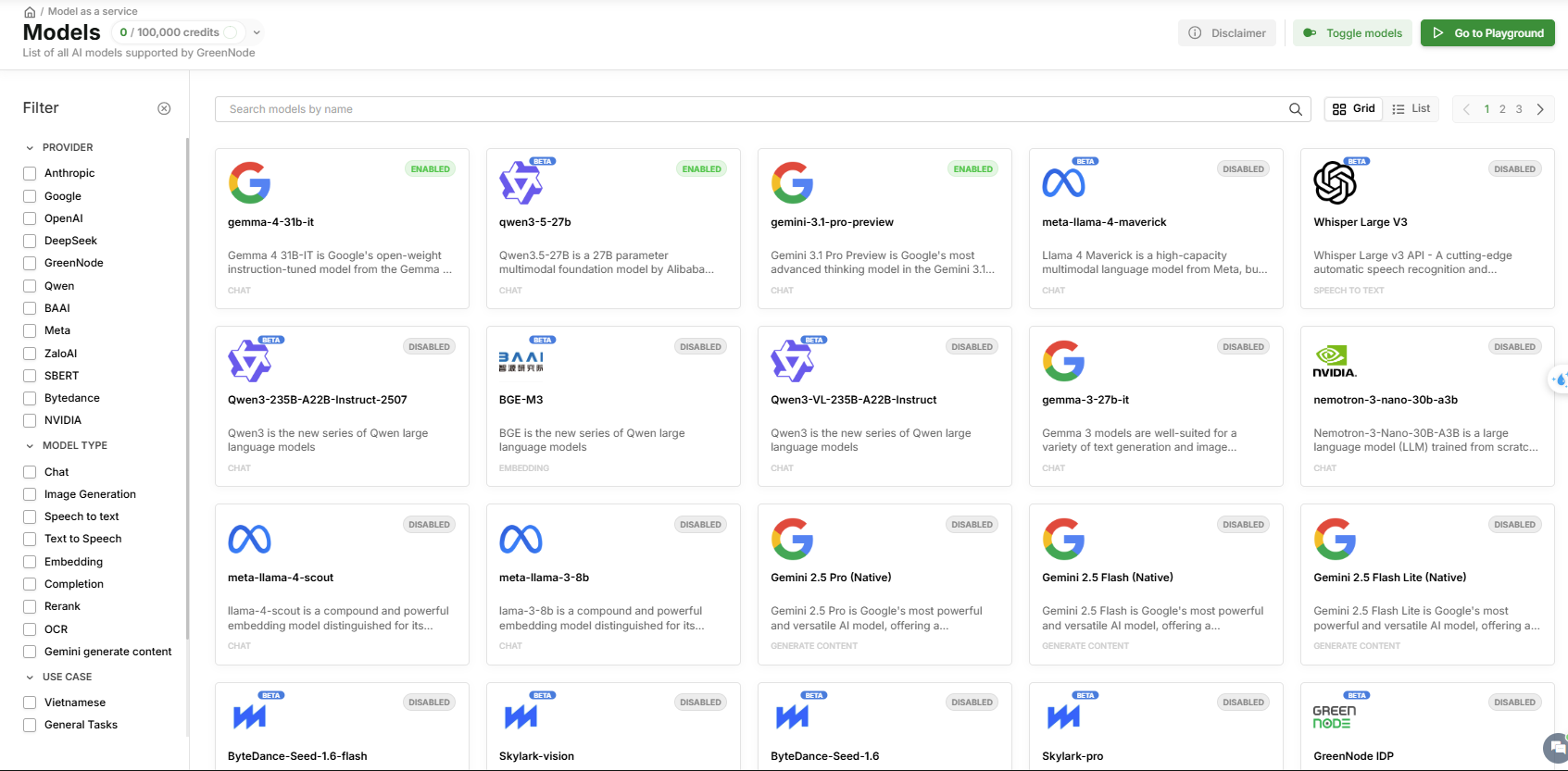Enable the Embedding model type filter
1568x771 pixels.
[x=30, y=562]
